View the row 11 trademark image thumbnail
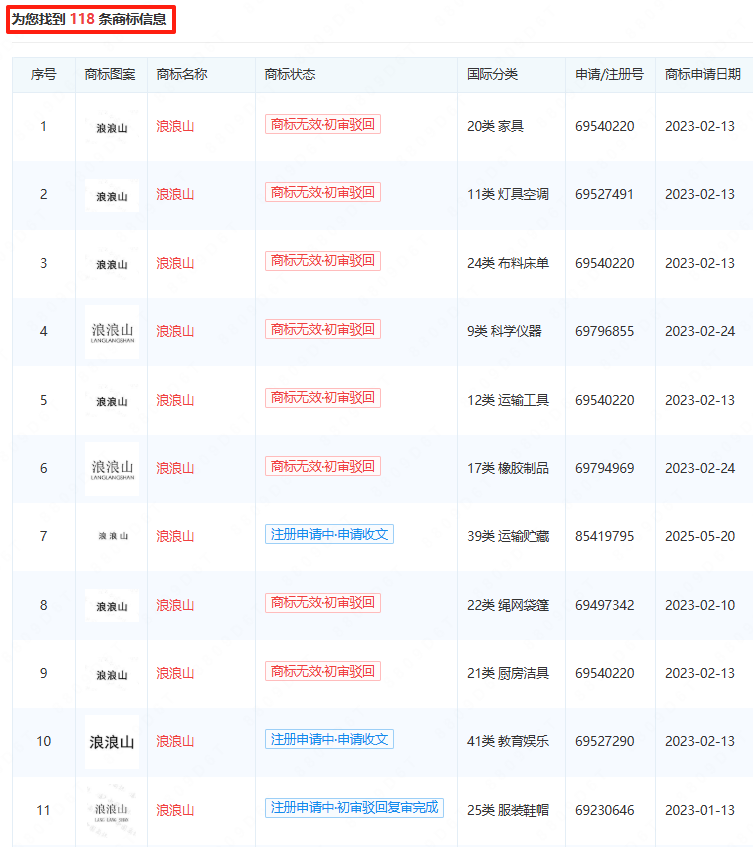 [x=111, y=810]
